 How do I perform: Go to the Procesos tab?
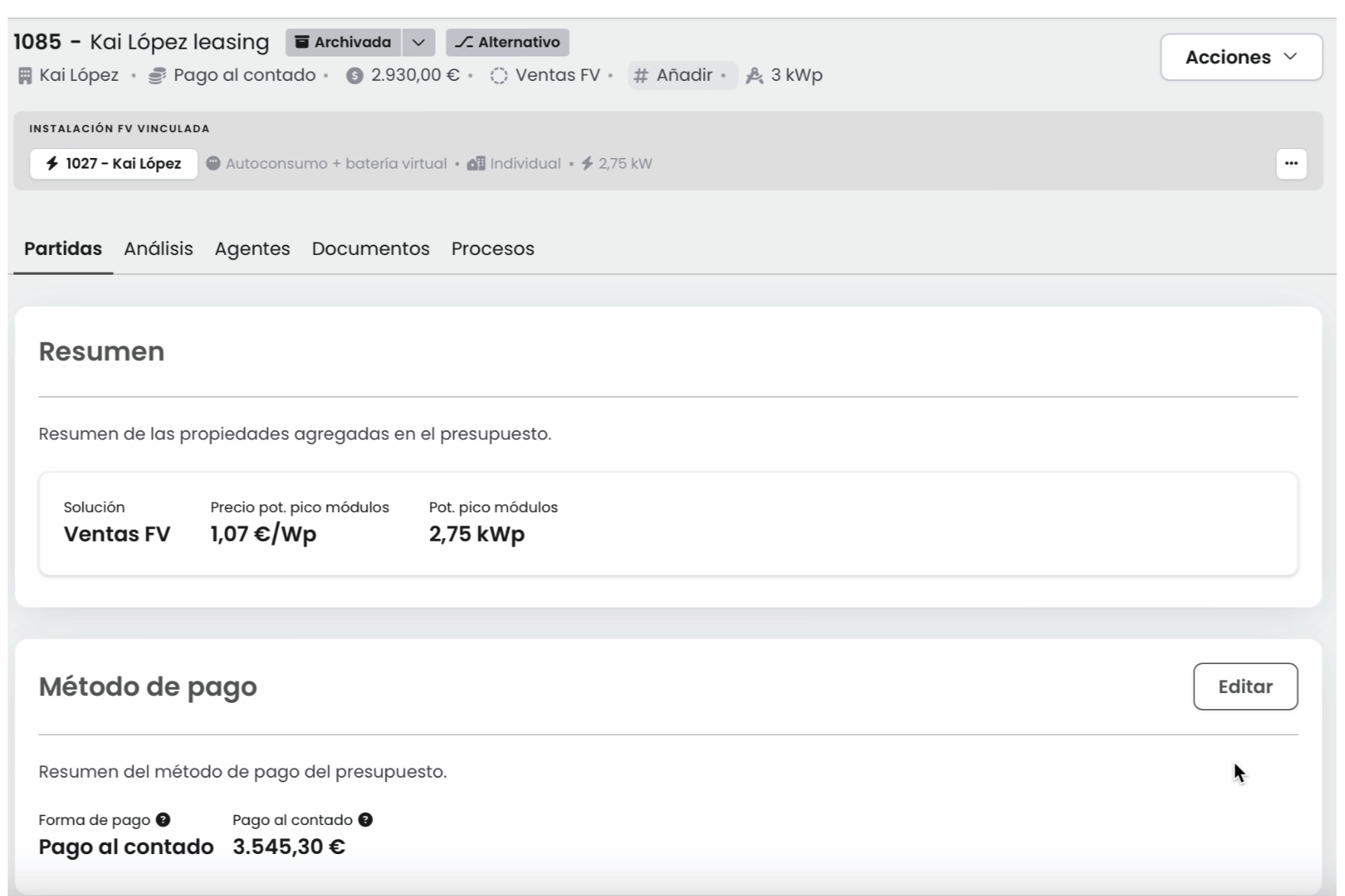493,249
